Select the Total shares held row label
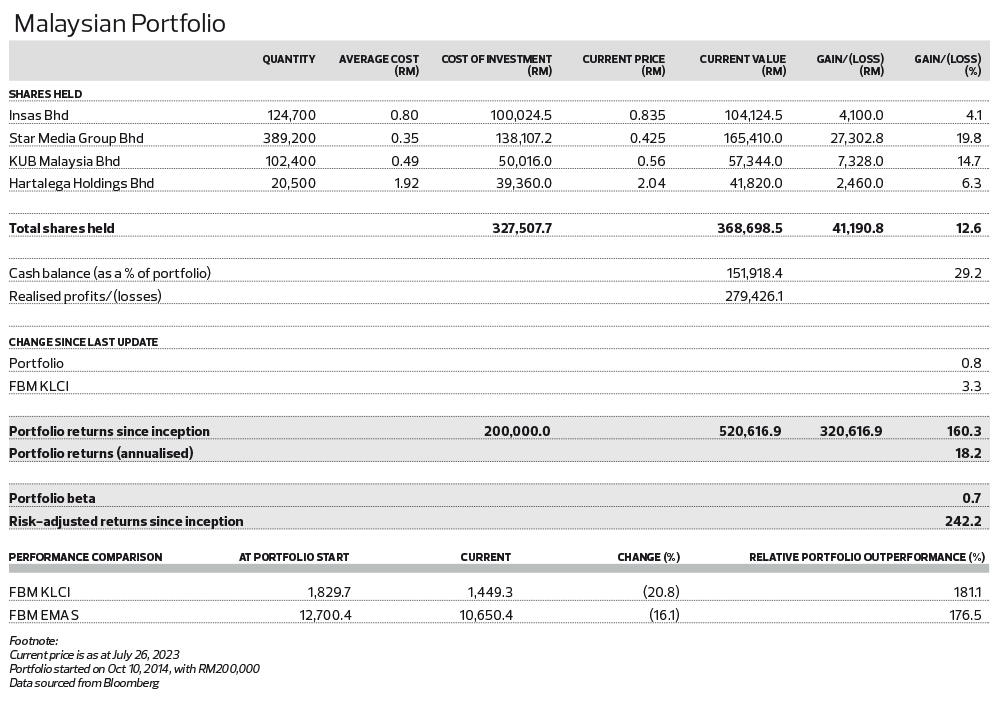Image resolution: width=1000 pixels, height=703 pixels. [62, 228]
